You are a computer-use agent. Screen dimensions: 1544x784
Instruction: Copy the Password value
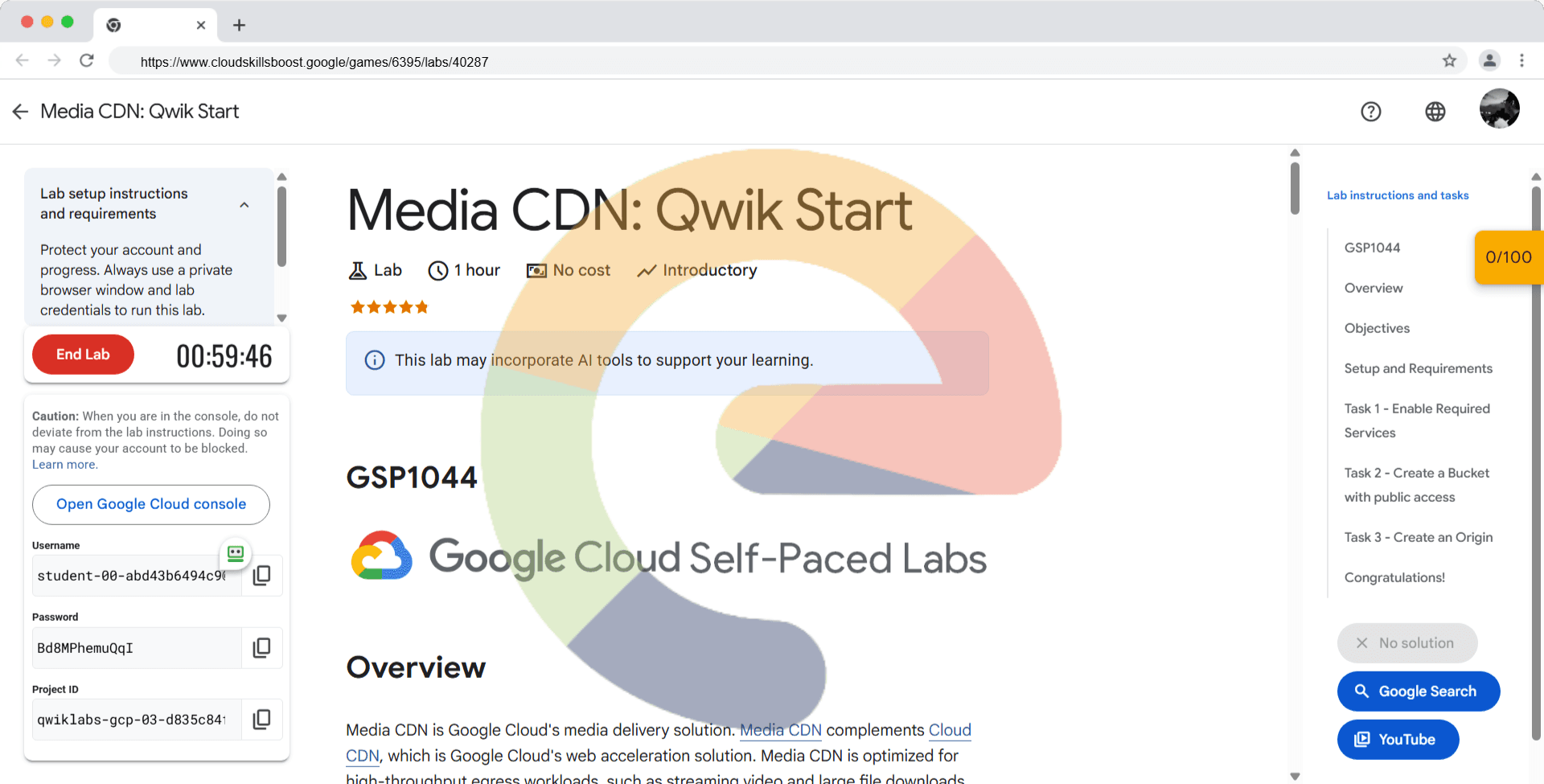(x=262, y=648)
